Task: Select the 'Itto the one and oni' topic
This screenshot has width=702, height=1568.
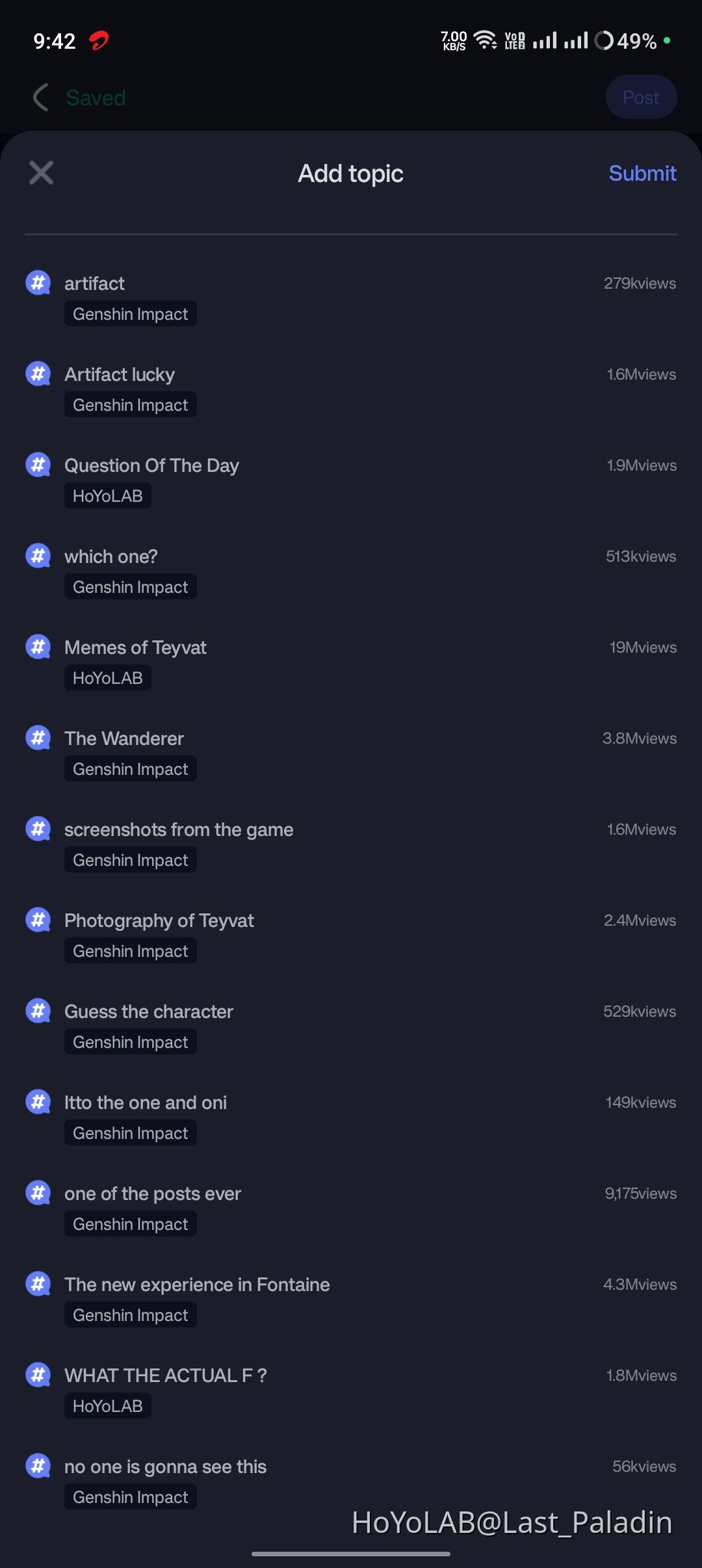Action: (146, 1102)
